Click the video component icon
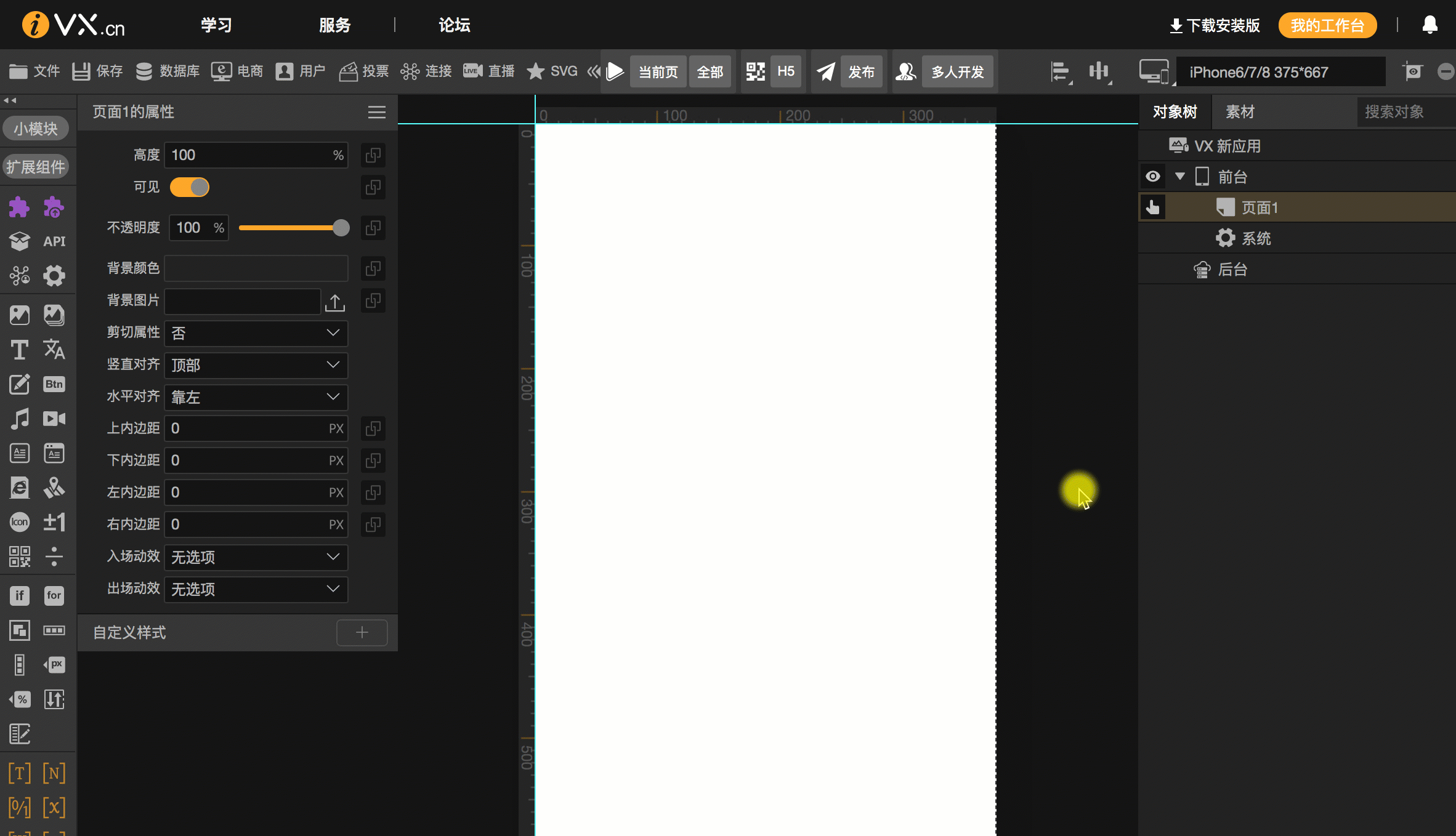Viewport: 1456px width, 836px height. point(54,419)
